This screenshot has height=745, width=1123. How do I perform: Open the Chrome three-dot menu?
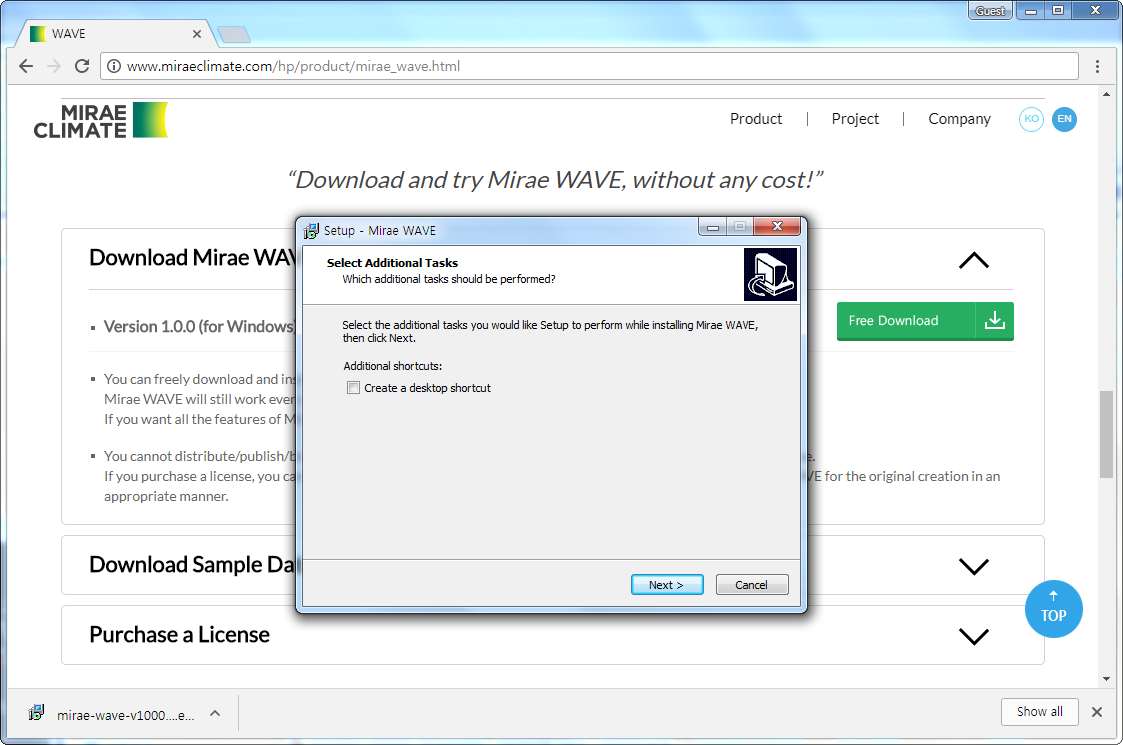(x=1097, y=66)
